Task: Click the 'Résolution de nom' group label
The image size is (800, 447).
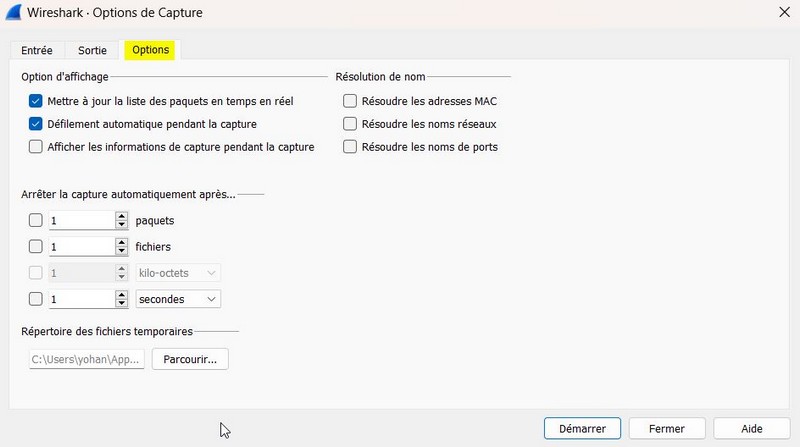Action: (380, 77)
